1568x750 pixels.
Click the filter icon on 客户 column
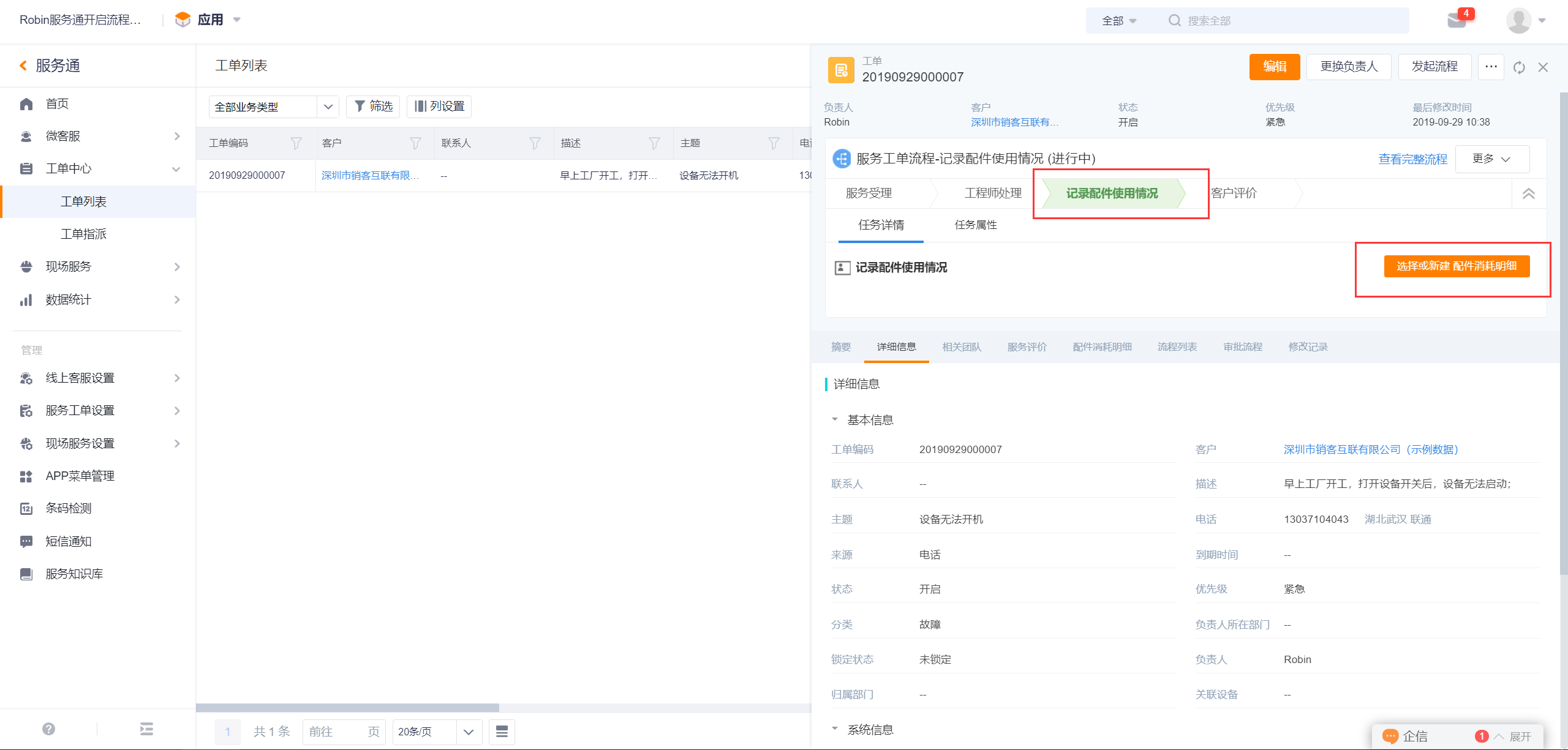pos(416,143)
